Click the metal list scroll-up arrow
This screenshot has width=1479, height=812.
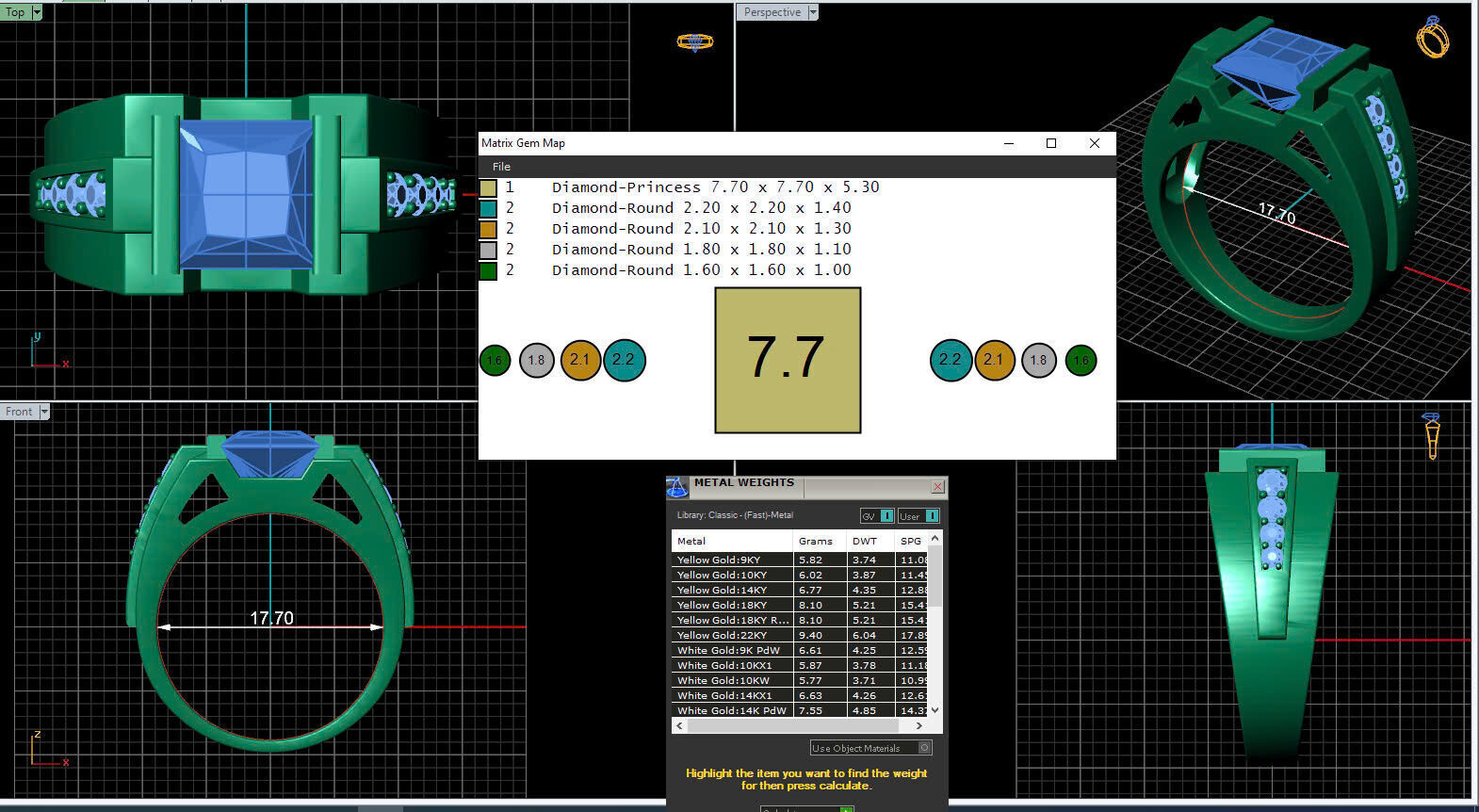tap(935, 538)
